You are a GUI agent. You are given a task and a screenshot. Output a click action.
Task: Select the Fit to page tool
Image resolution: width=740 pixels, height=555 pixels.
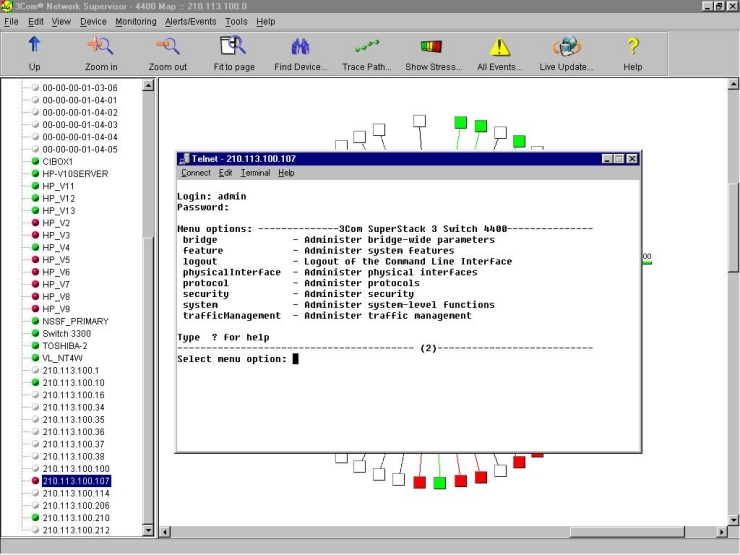233,46
